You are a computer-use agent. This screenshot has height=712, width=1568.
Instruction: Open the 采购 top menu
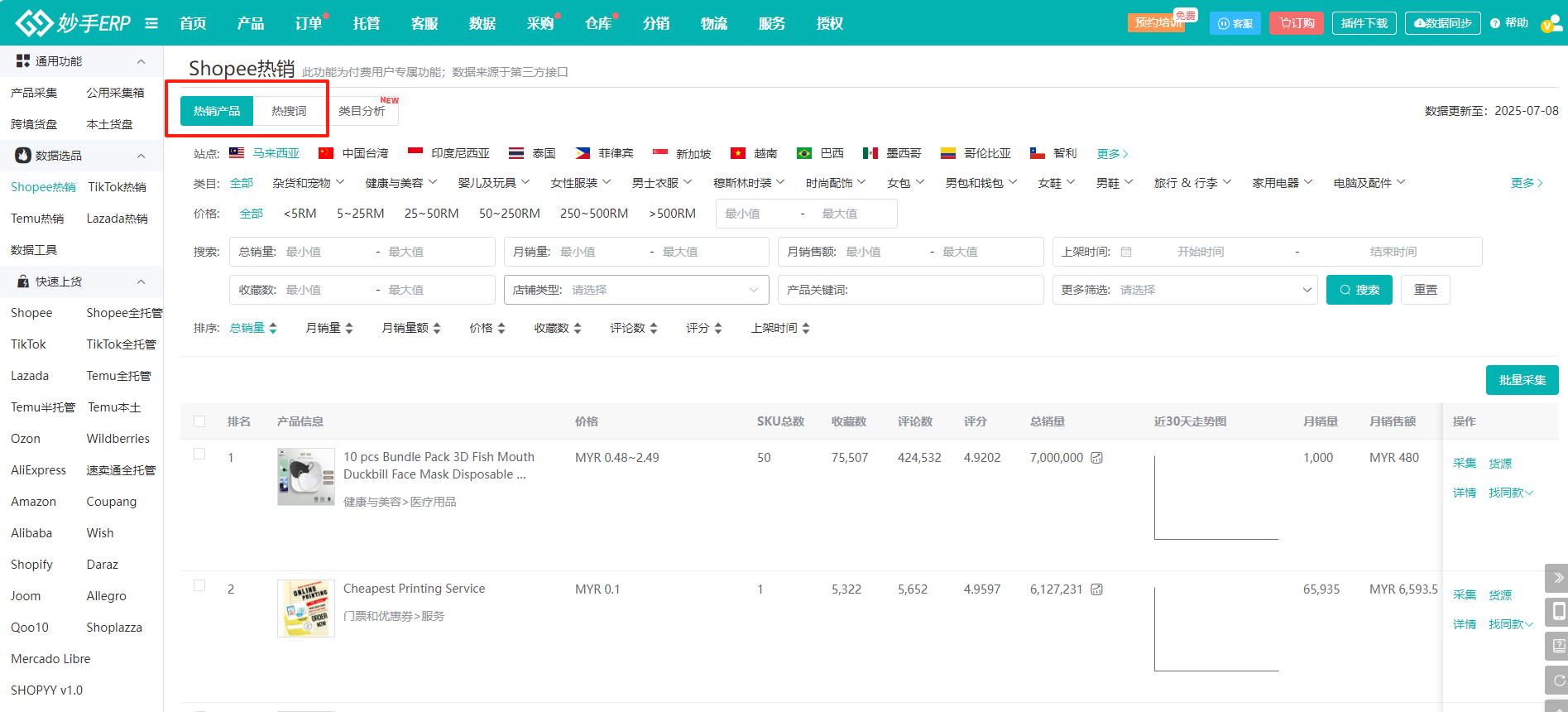point(540,23)
